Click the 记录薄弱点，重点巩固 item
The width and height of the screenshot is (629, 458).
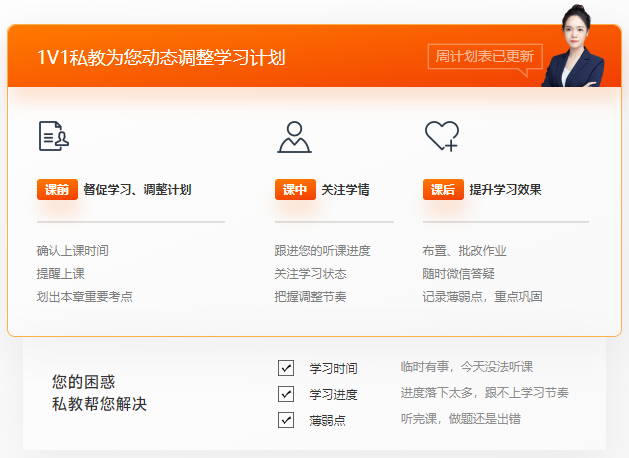(x=482, y=296)
